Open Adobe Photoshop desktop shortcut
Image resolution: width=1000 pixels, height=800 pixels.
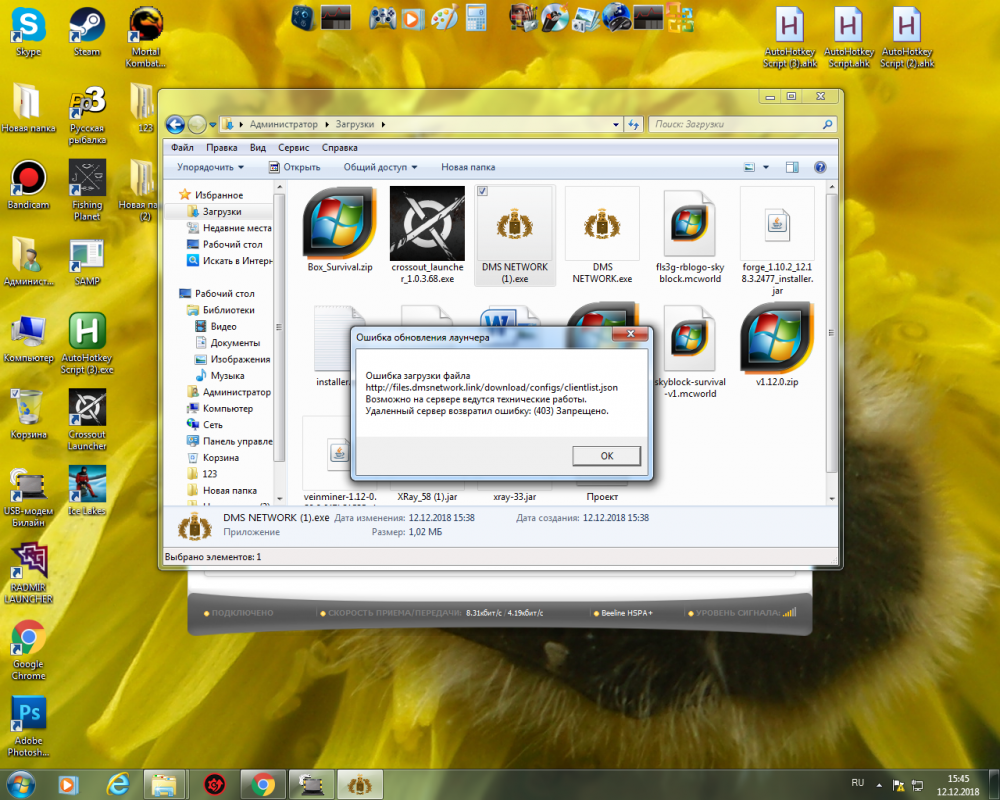point(28,716)
